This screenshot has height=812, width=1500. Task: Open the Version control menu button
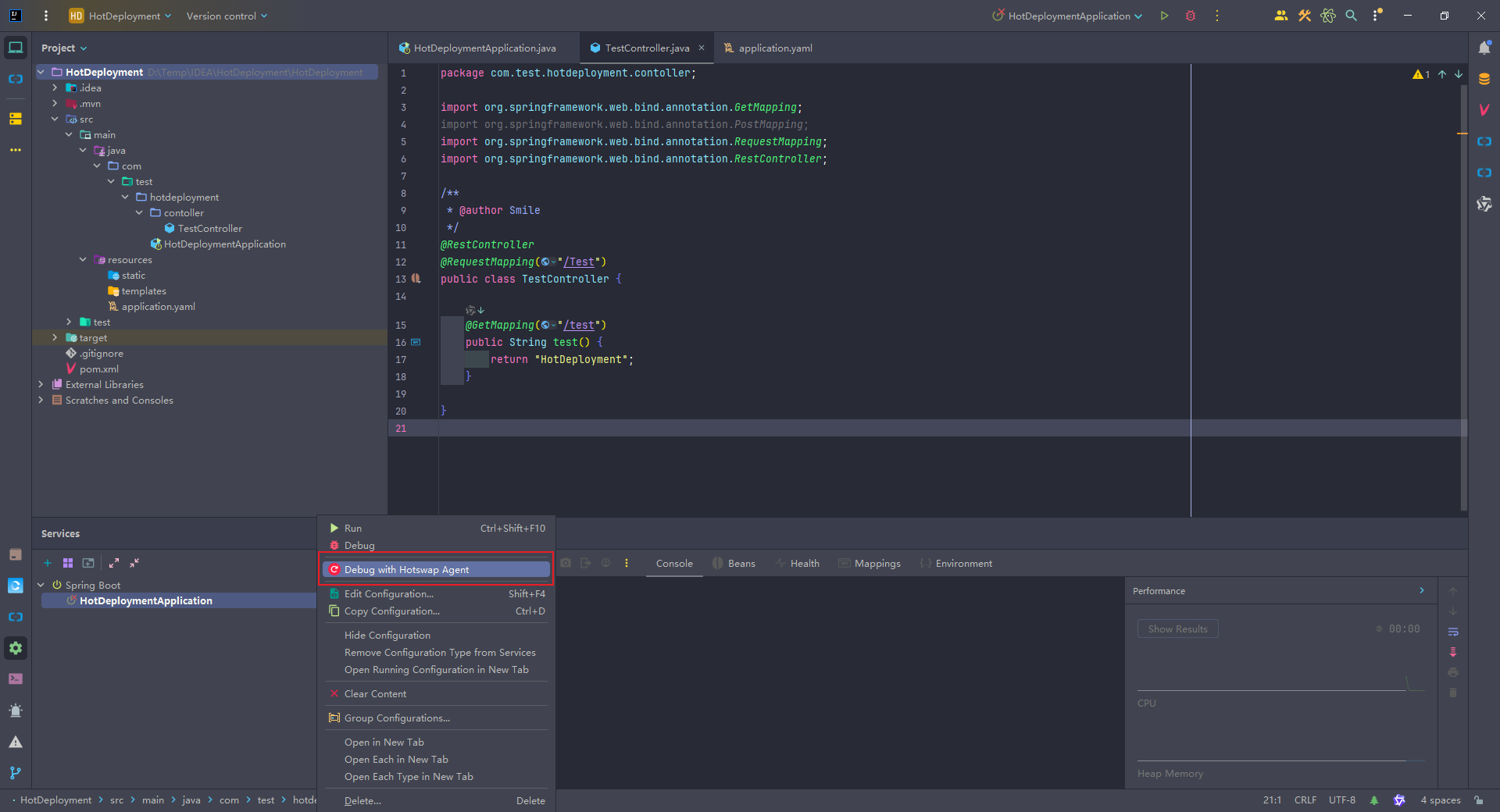pos(227,16)
